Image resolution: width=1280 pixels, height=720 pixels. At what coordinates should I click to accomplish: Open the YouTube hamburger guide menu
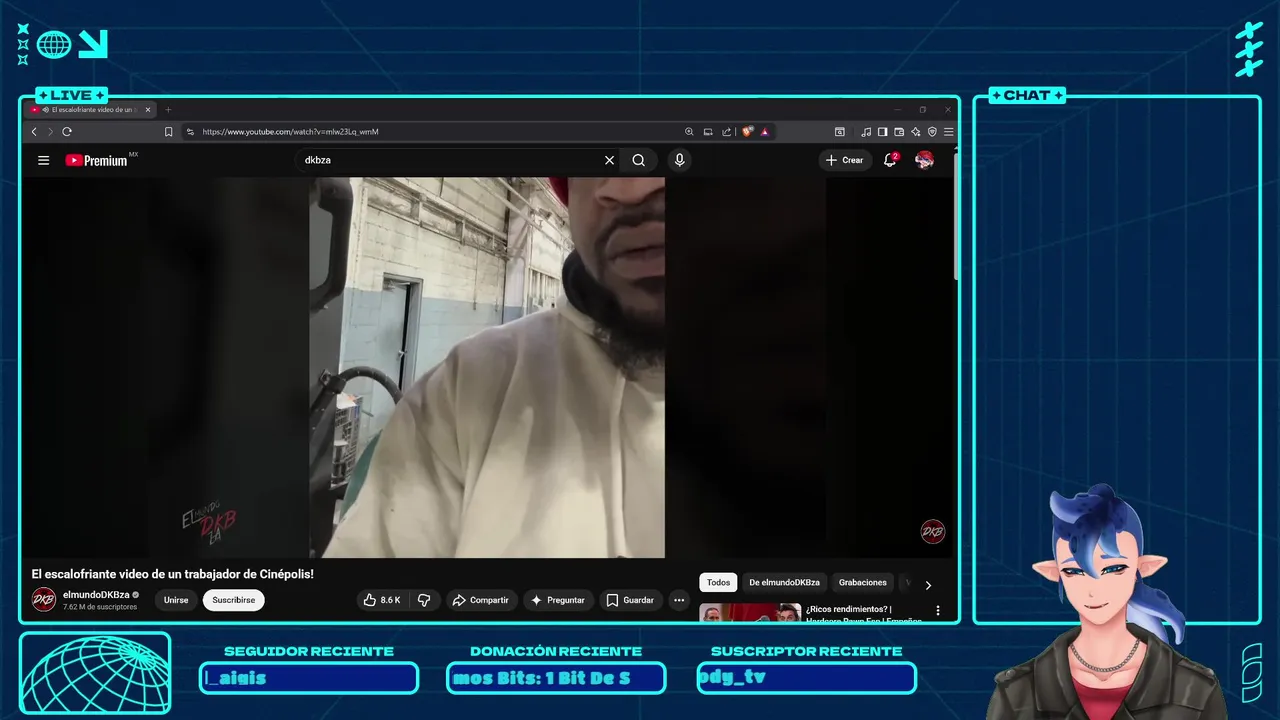pos(43,160)
